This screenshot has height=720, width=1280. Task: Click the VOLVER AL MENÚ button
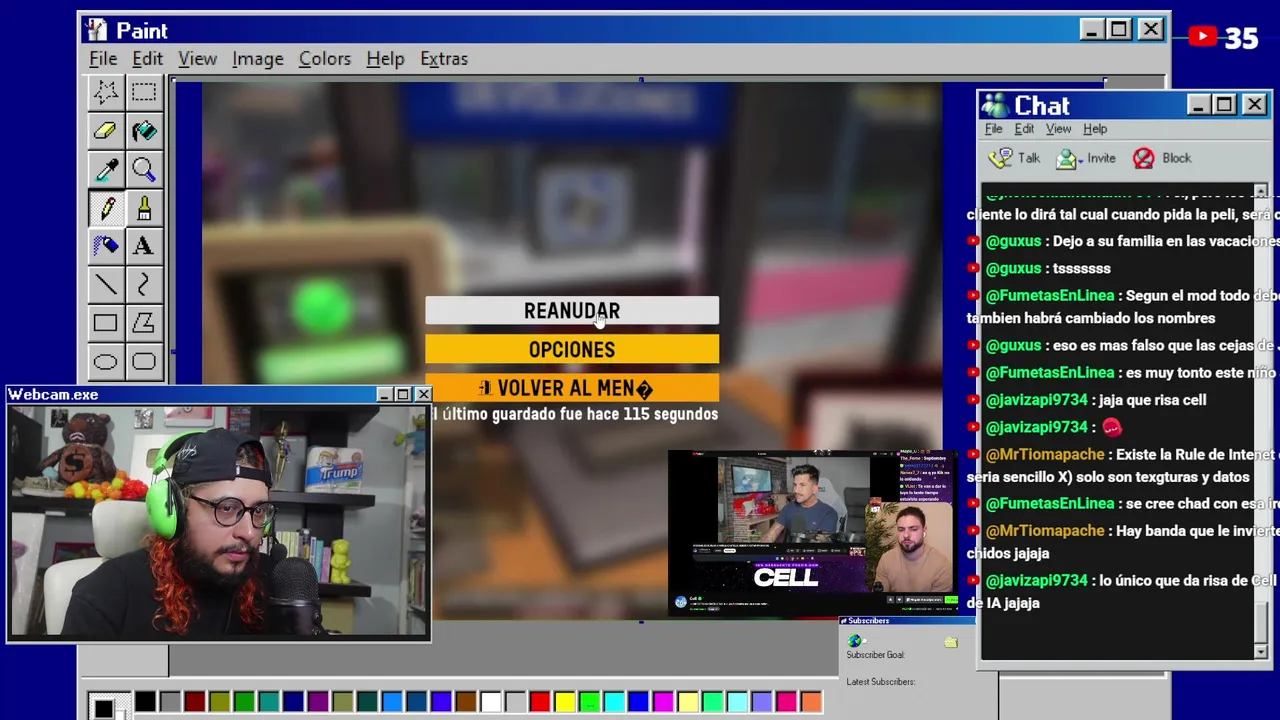572,388
